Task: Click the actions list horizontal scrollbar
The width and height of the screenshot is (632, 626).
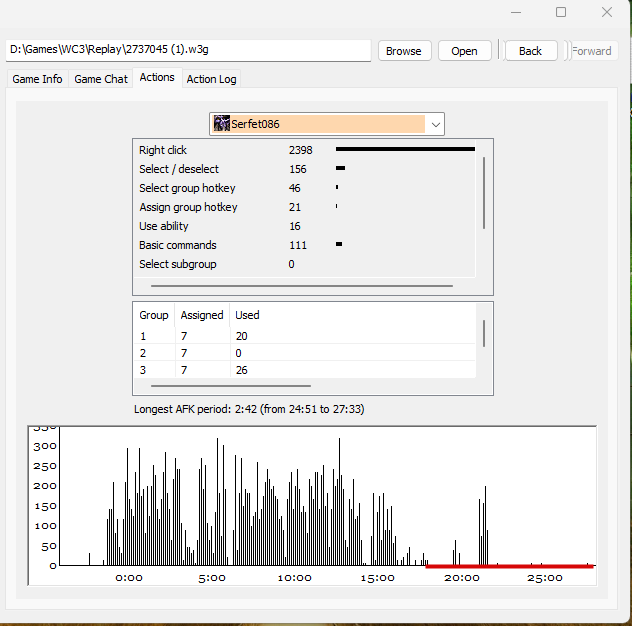Action: 302,286
